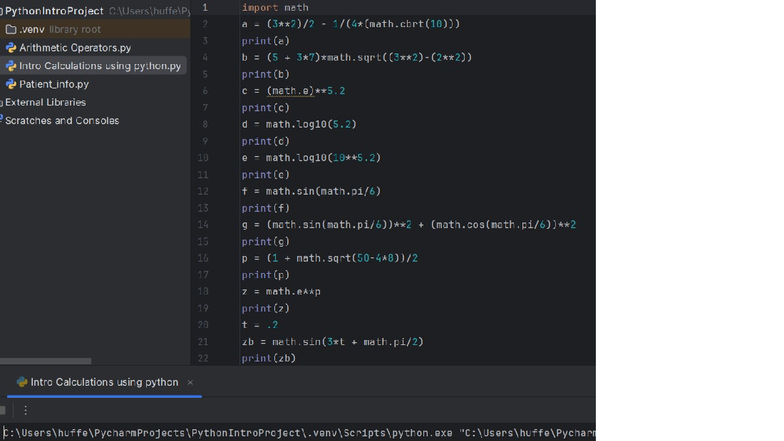The width and height of the screenshot is (784, 441).
Task: Click the External Libraries icon
Action: click(x=2, y=102)
